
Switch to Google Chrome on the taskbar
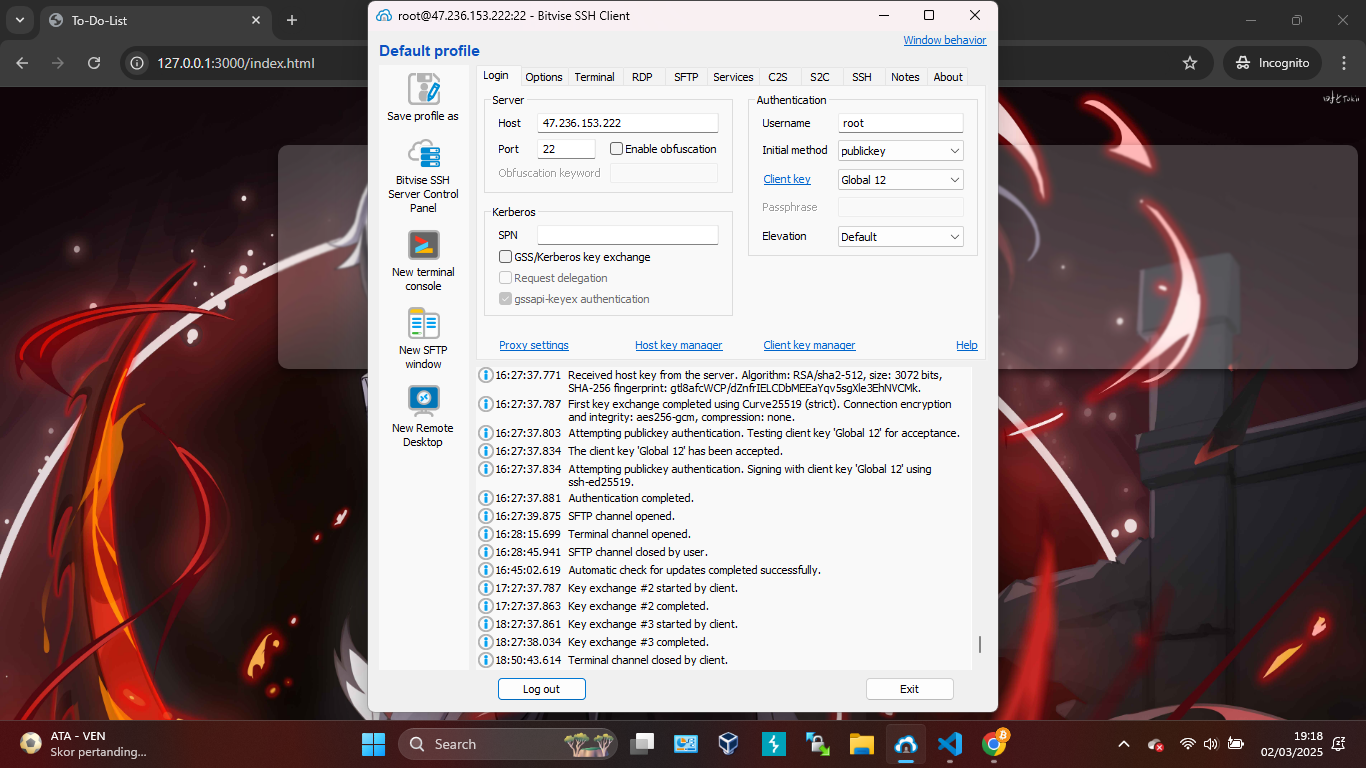tap(994, 744)
